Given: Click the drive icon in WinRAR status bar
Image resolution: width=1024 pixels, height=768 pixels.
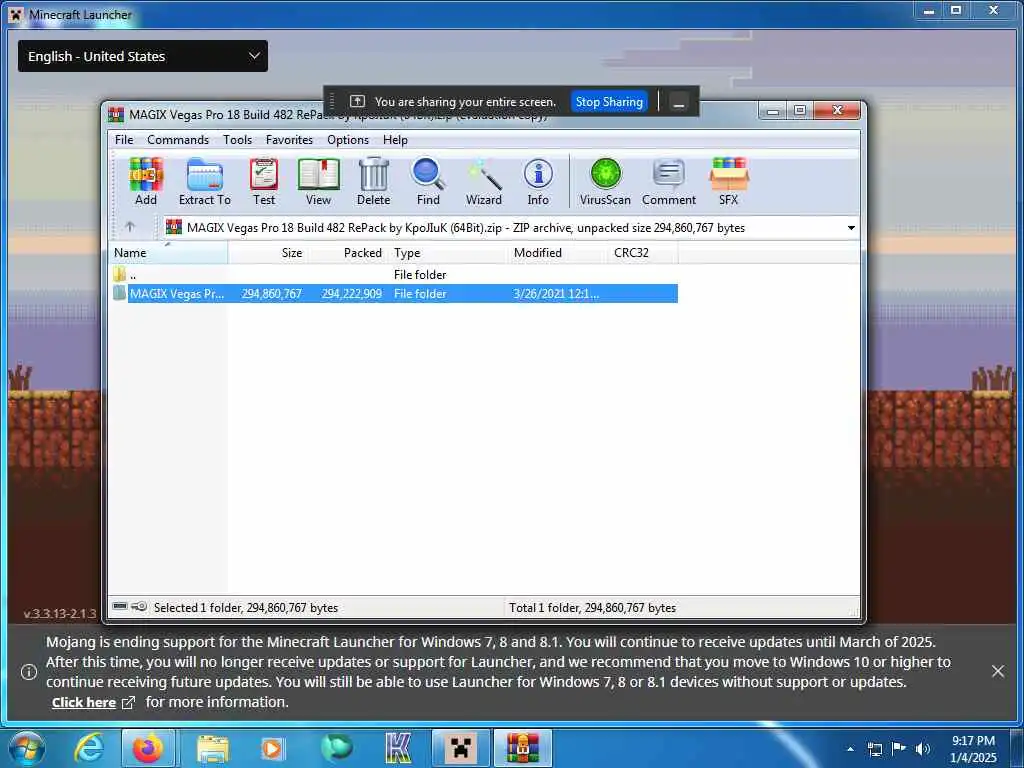Looking at the screenshot, I should coord(120,607).
